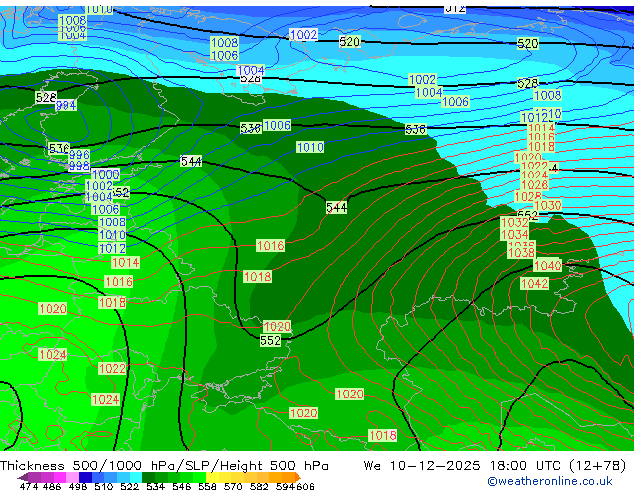Click the 1038 isobar label

pos(521,253)
